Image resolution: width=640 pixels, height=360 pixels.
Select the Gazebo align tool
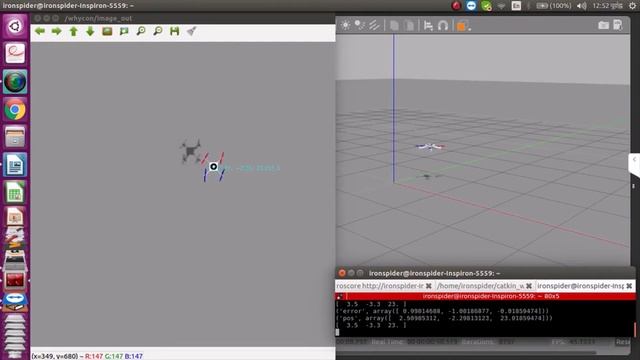pyautogui.click(x=428, y=26)
